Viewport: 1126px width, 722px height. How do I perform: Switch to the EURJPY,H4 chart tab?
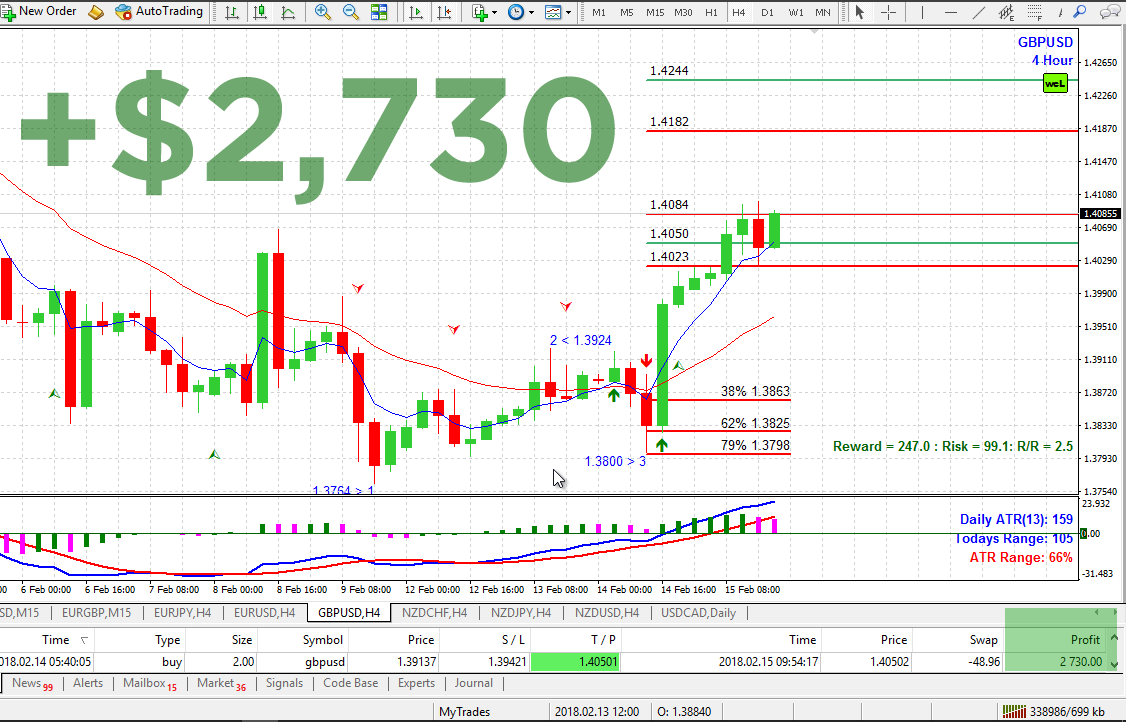(x=182, y=613)
